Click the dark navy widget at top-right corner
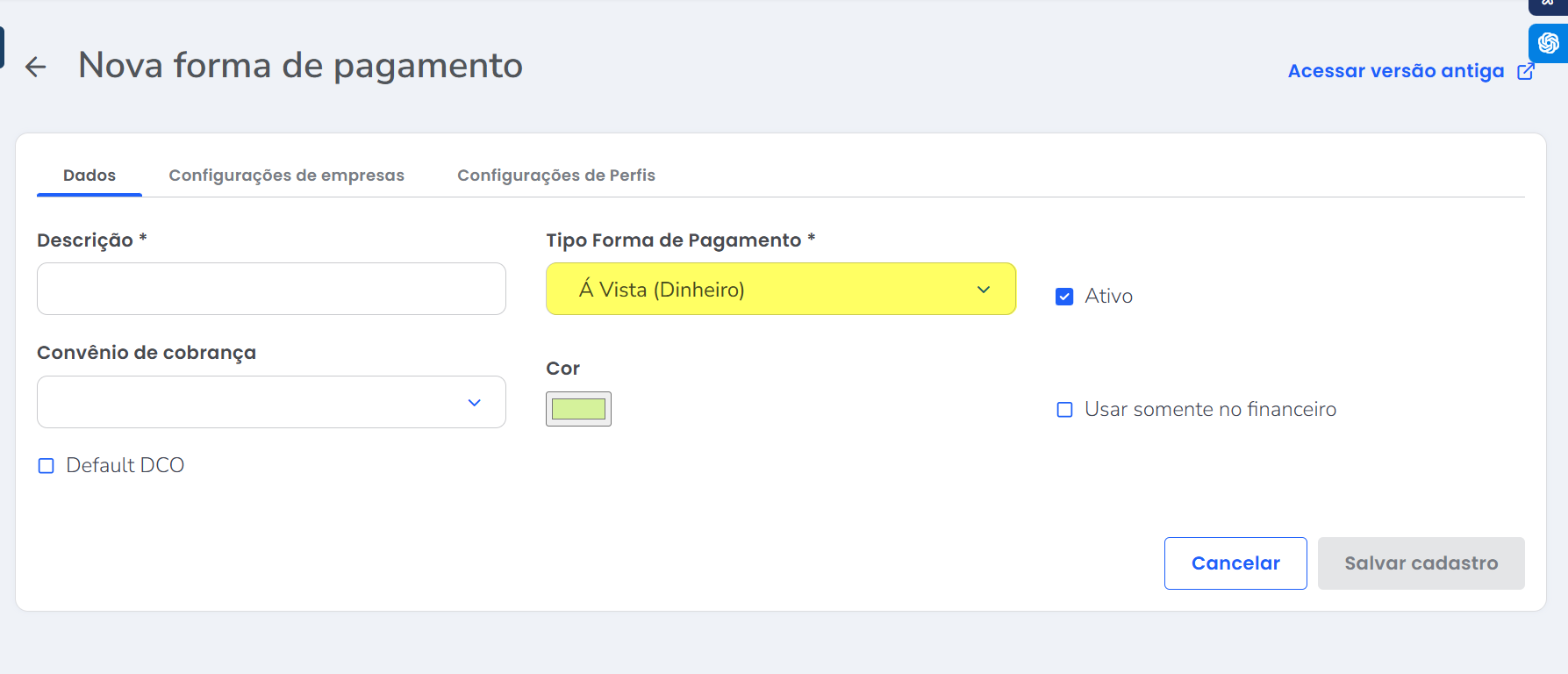 pos(1548,5)
